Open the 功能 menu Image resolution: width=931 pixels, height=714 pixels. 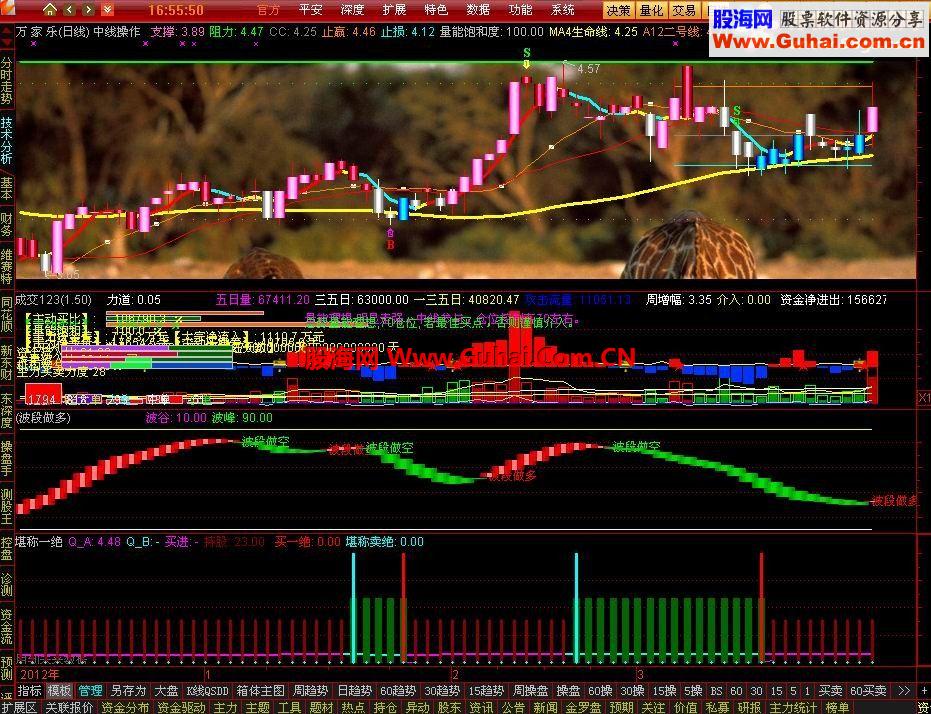[521, 10]
